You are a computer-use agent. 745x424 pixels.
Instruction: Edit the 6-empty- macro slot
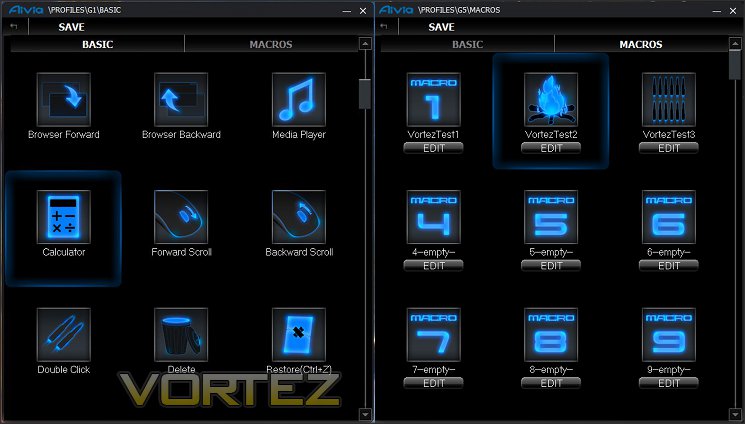(x=669, y=266)
